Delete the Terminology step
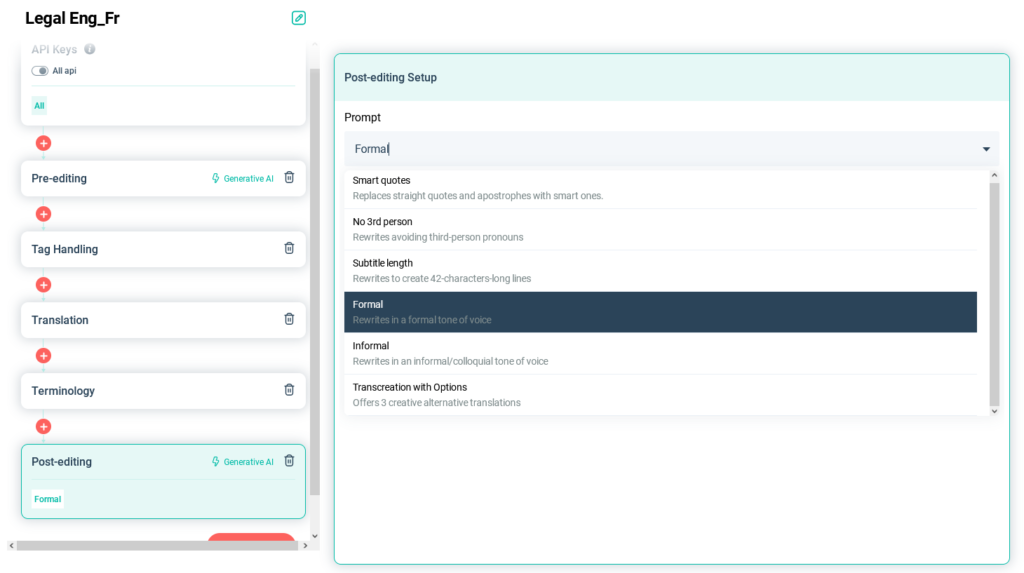The image size is (1024, 573). coord(289,390)
